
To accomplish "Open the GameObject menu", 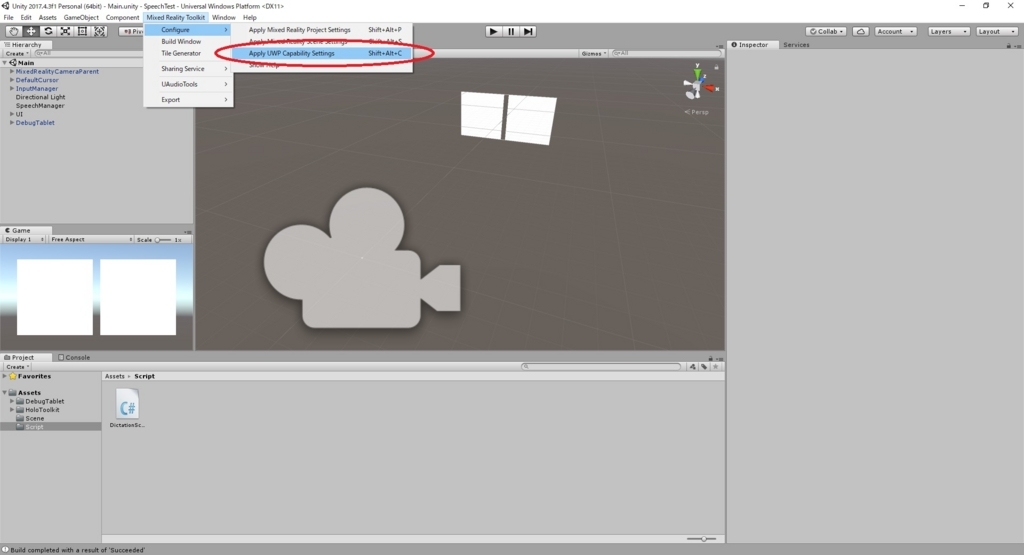I will pos(81,18).
